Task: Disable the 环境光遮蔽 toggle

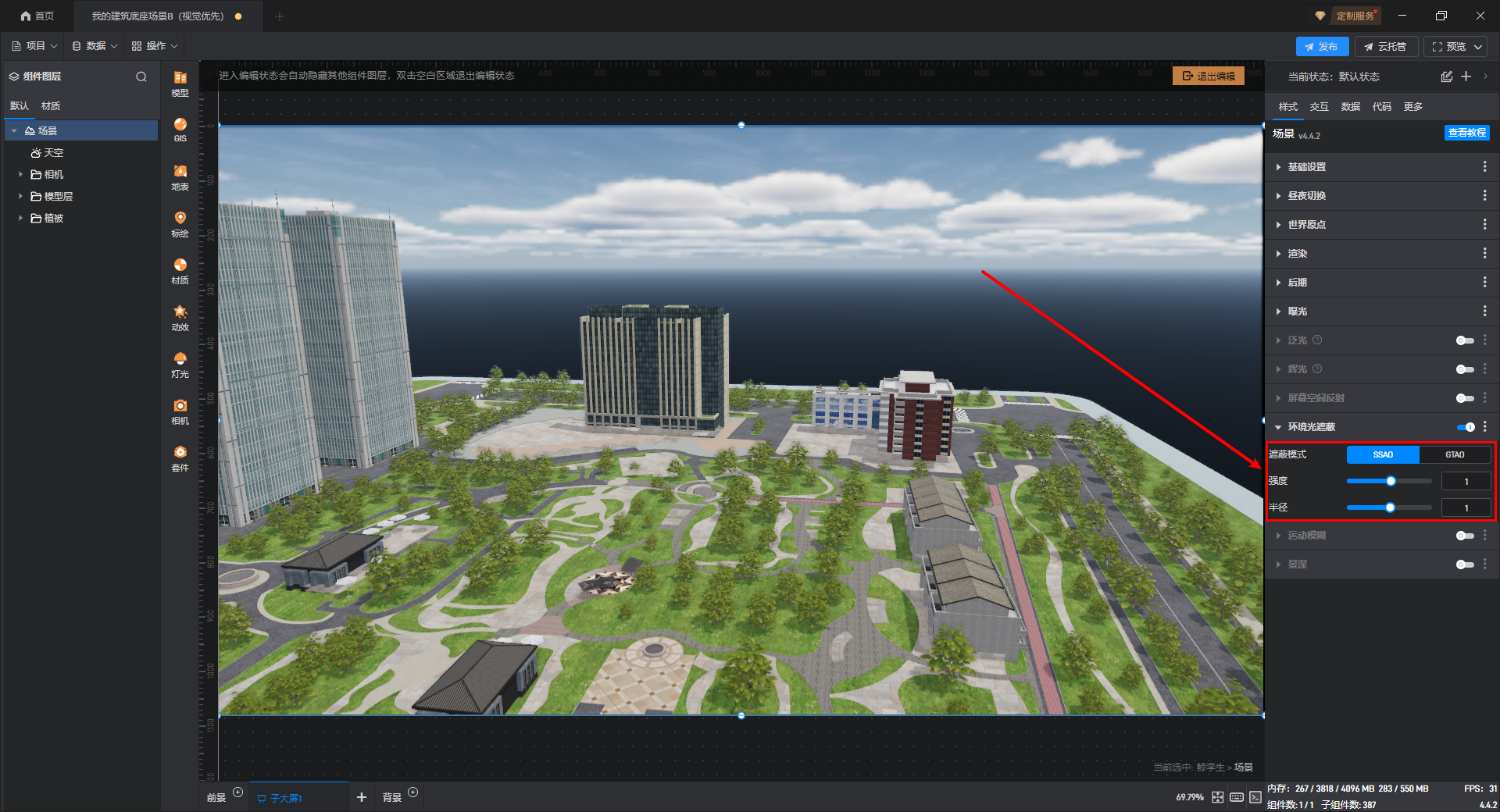Action: tap(1466, 427)
